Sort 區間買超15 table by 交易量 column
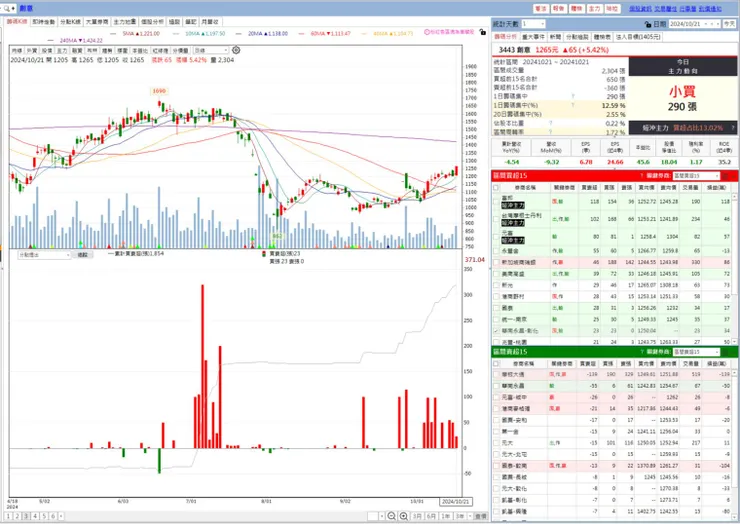This screenshot has height=524, width=740. point(690,187)
